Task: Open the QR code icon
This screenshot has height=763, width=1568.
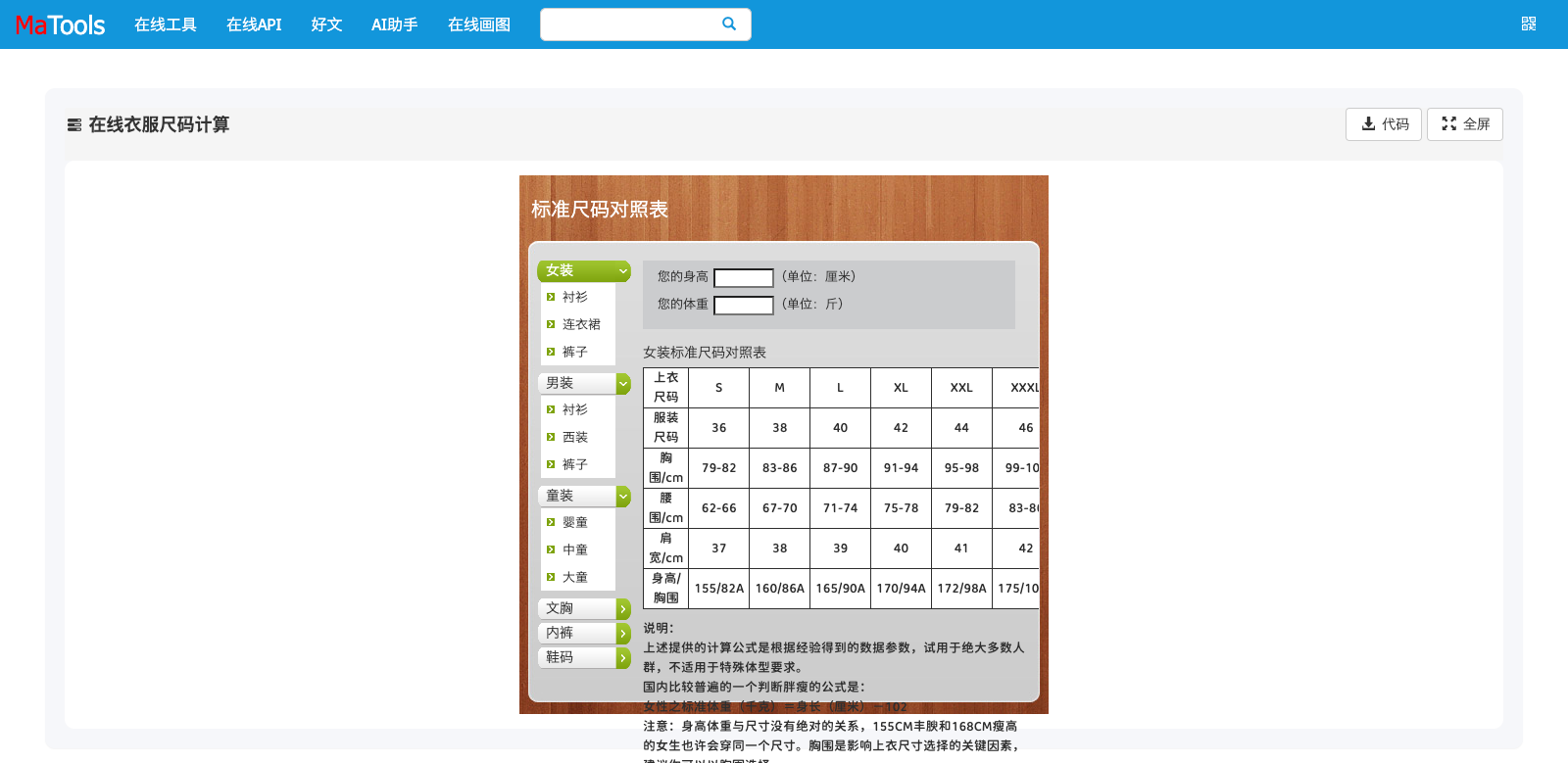Action: tap(1528, 24)
